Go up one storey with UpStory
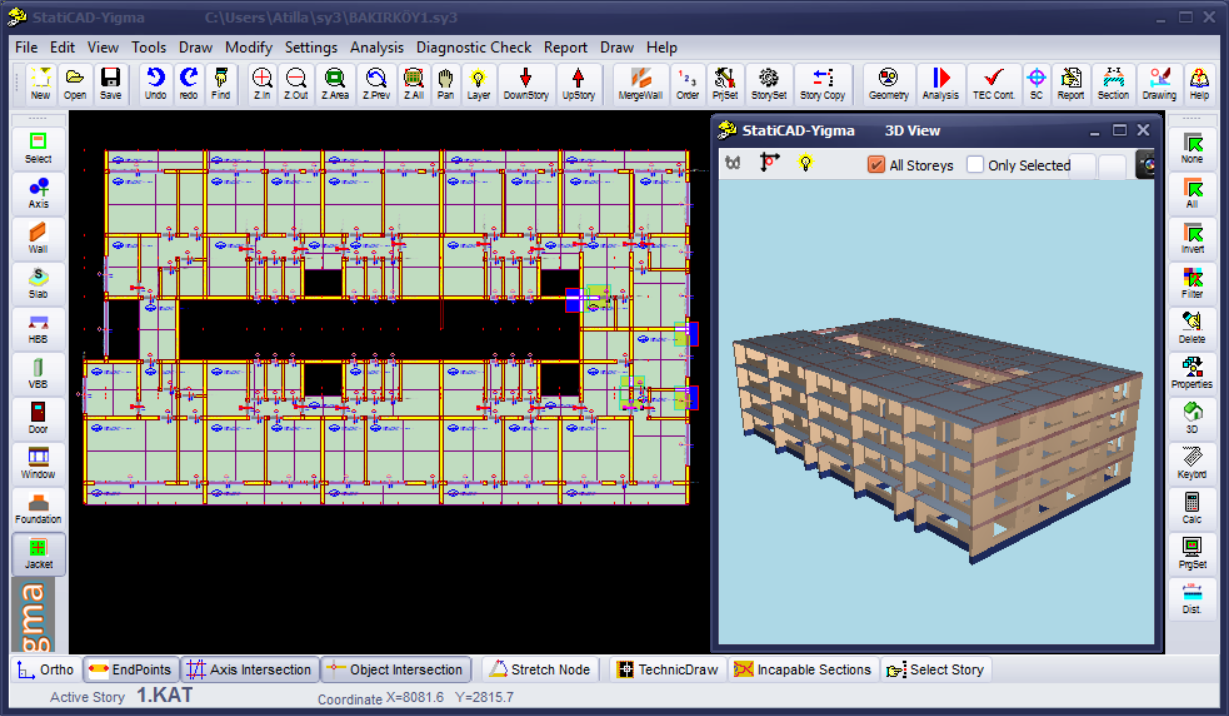The height and width of the screenshot is (716, 1229). (x=578, y=84)
